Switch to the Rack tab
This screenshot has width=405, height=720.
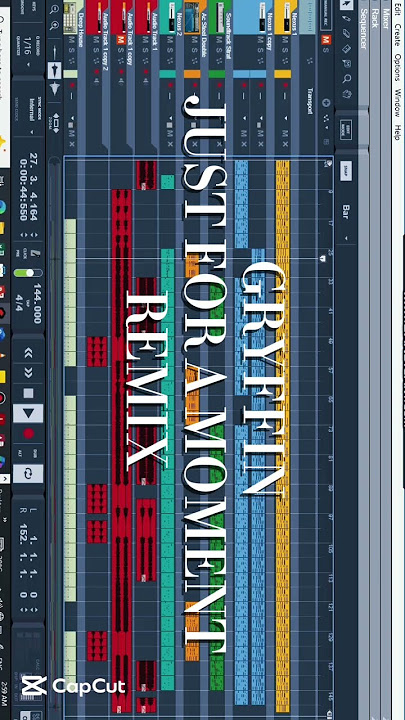(x=374, y=20)
